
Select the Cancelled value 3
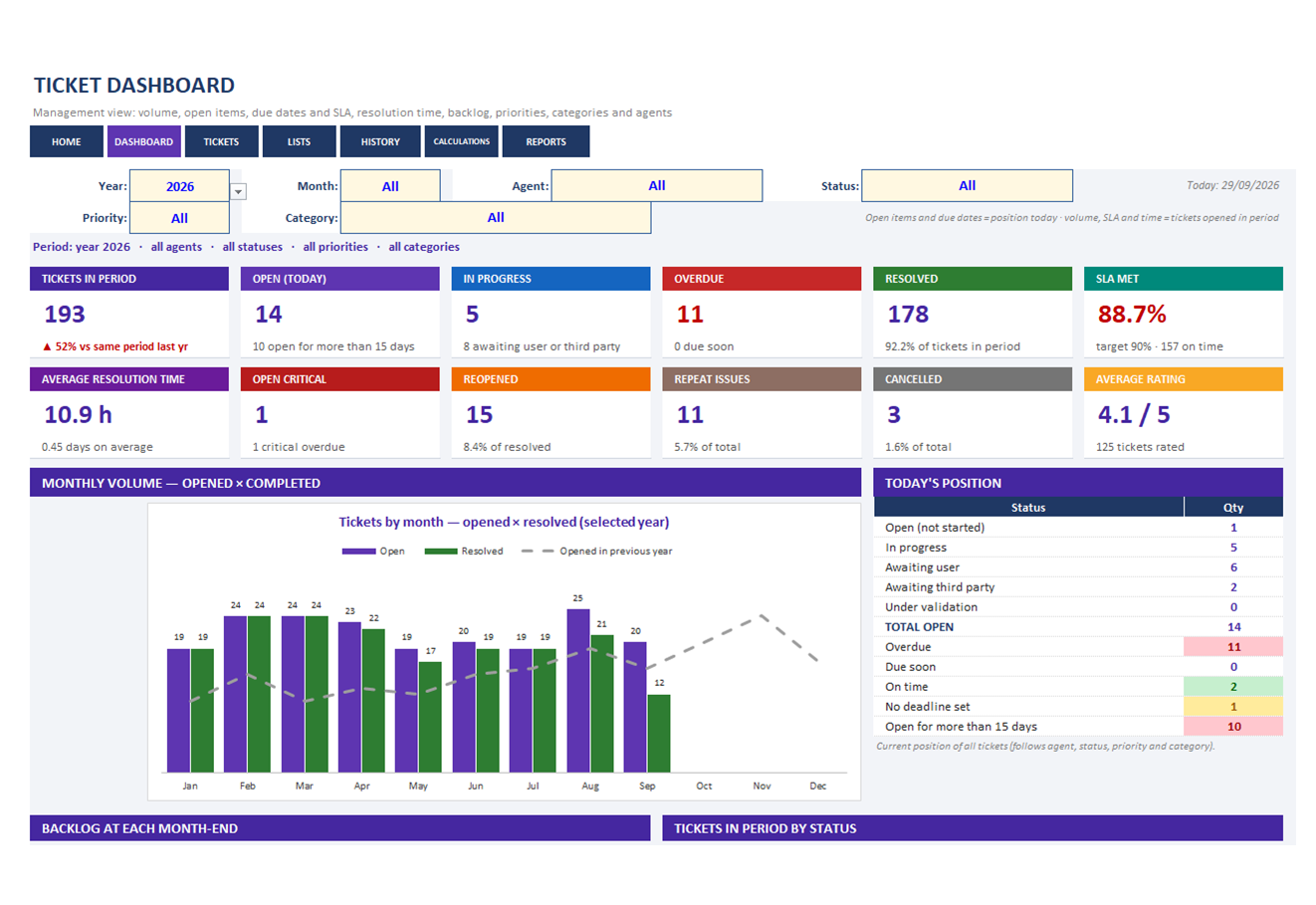pos(894,415)
